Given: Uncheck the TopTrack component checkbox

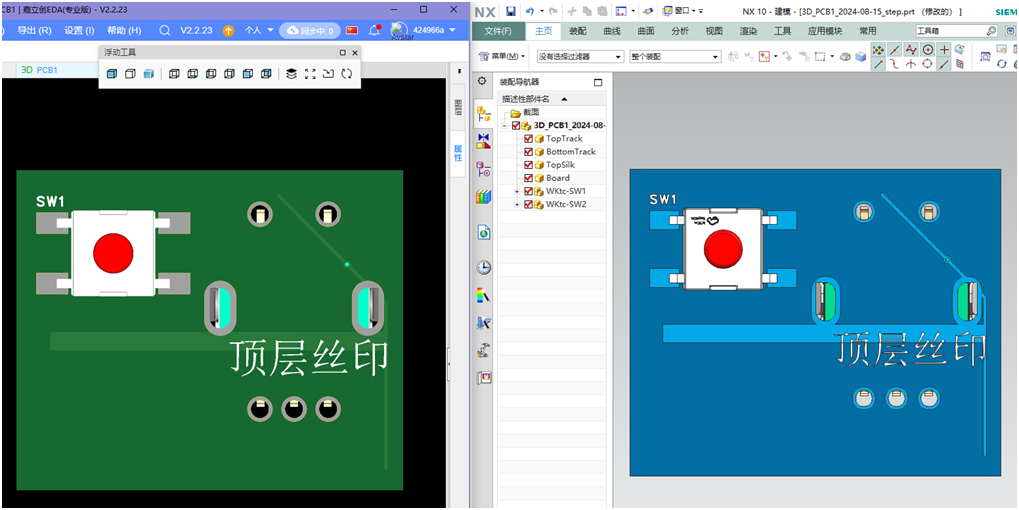Looking at the screenshot, I should tap(529, 139).
